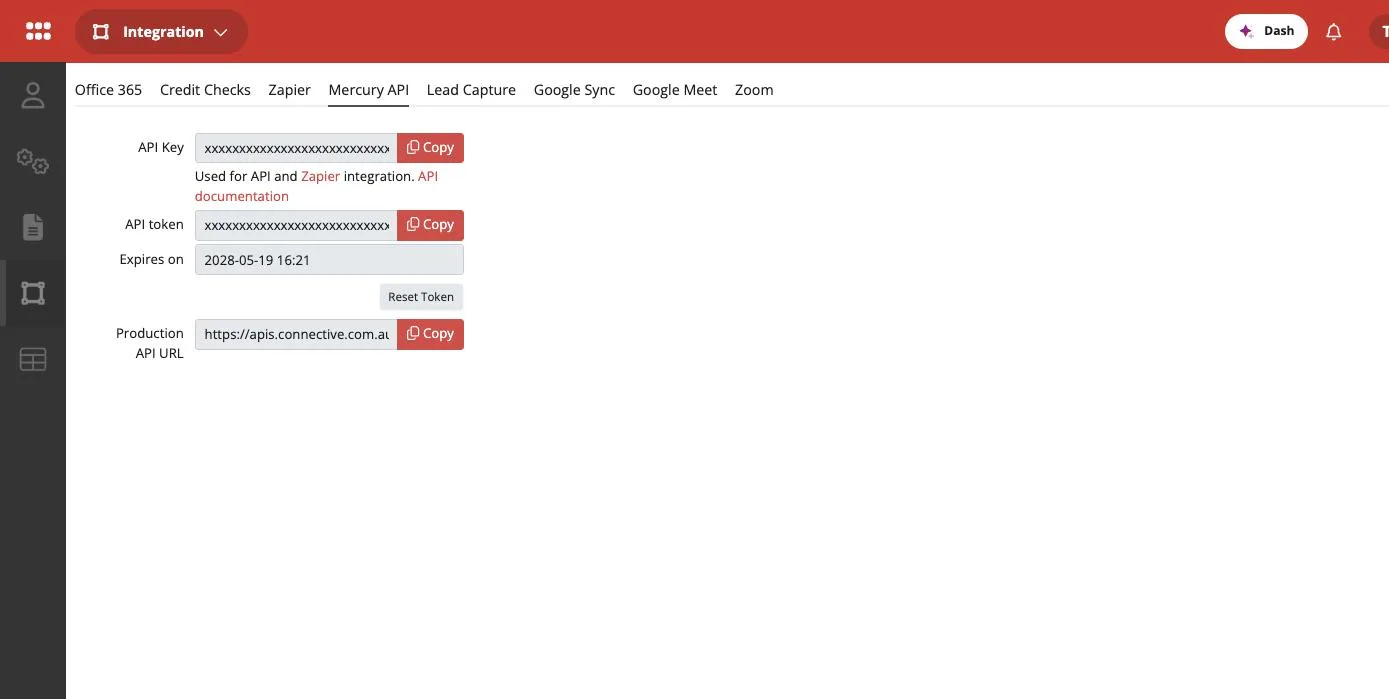Click the Expires on date field
Image resolution: width=1389 pixels, height=699 pixels.
pos(329,260)
